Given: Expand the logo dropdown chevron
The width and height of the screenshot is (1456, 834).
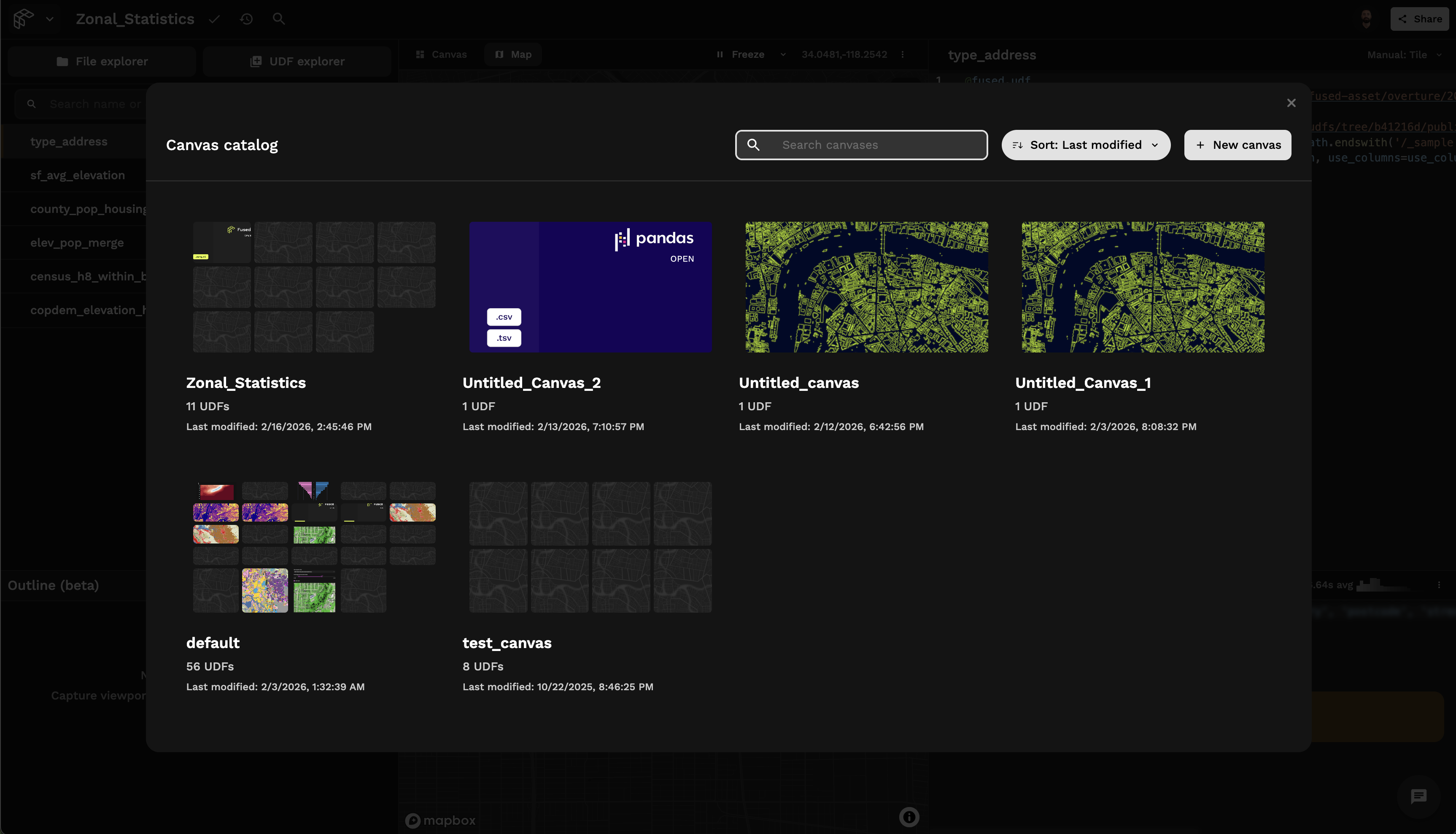Looking at the screenshot, I should pyautogui.click(x=50, y=19).
